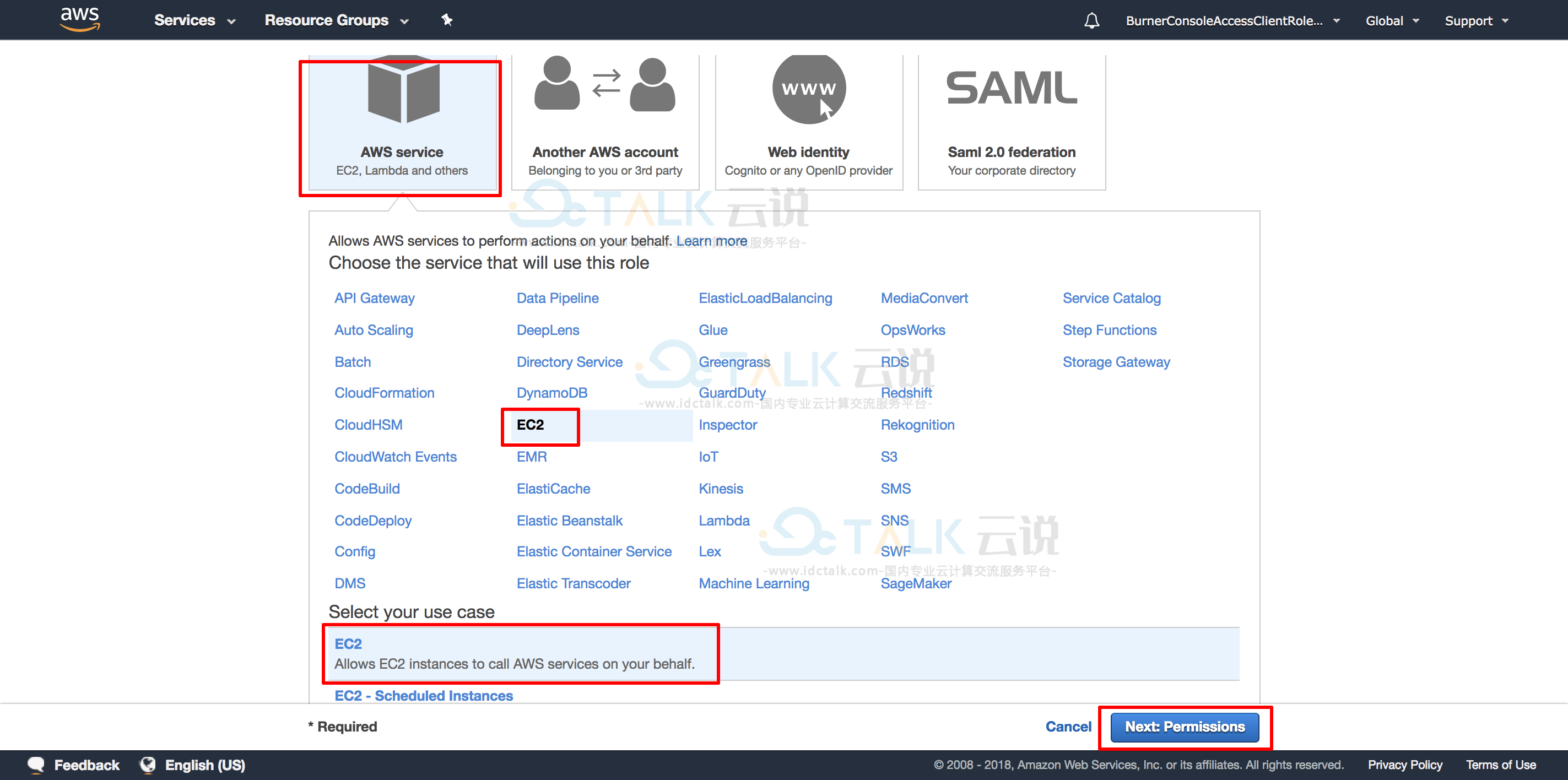
Task: Choose EMR service
Action: click(532, 457)
